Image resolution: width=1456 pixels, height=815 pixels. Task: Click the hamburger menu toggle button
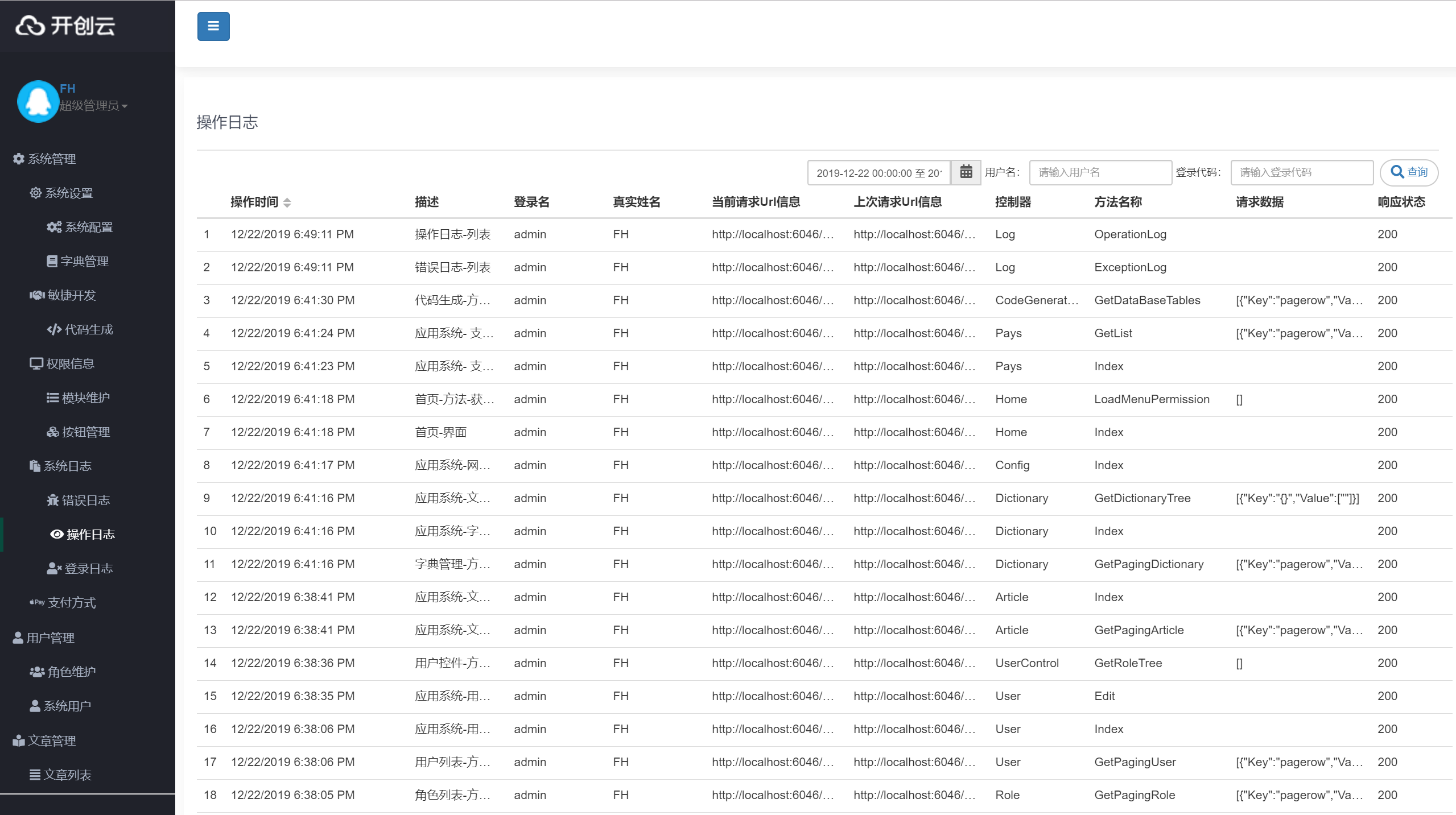tap(213, 26)
